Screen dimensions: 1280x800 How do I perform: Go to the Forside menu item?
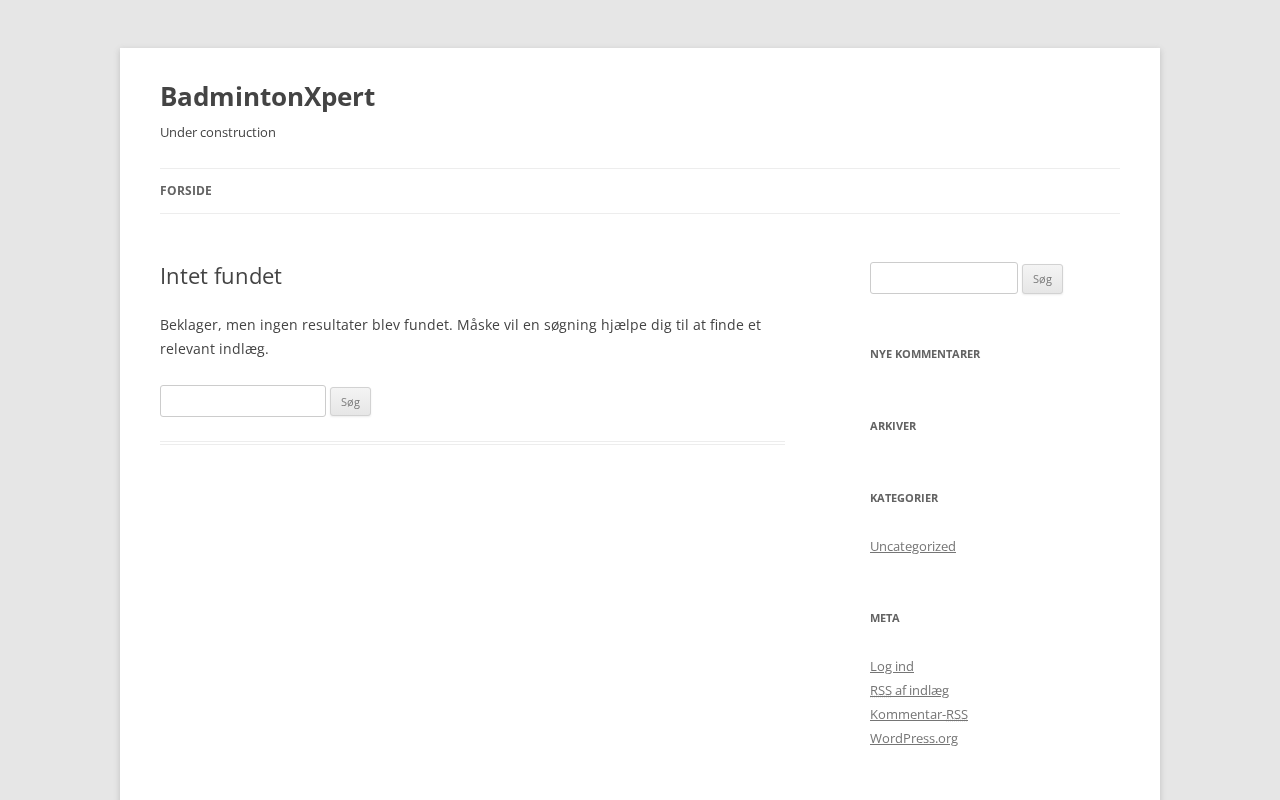point(186,191)
